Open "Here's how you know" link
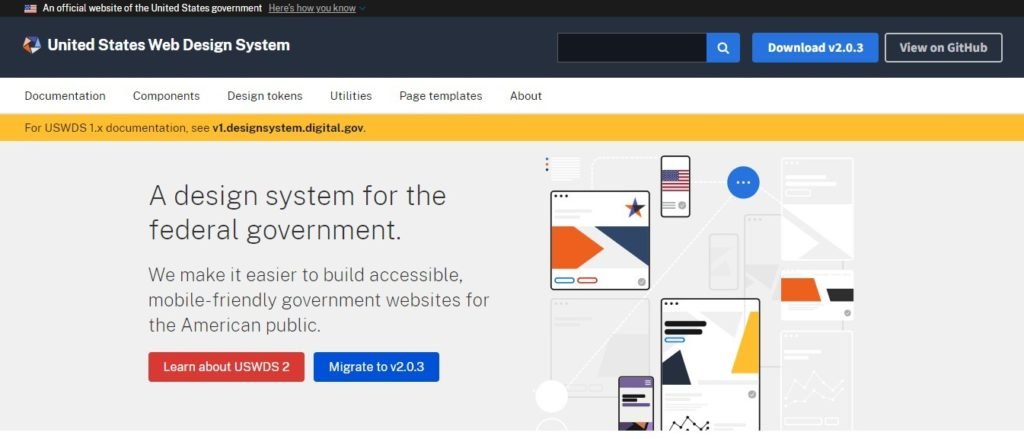1024x439 pixels. tap(312, 8)
